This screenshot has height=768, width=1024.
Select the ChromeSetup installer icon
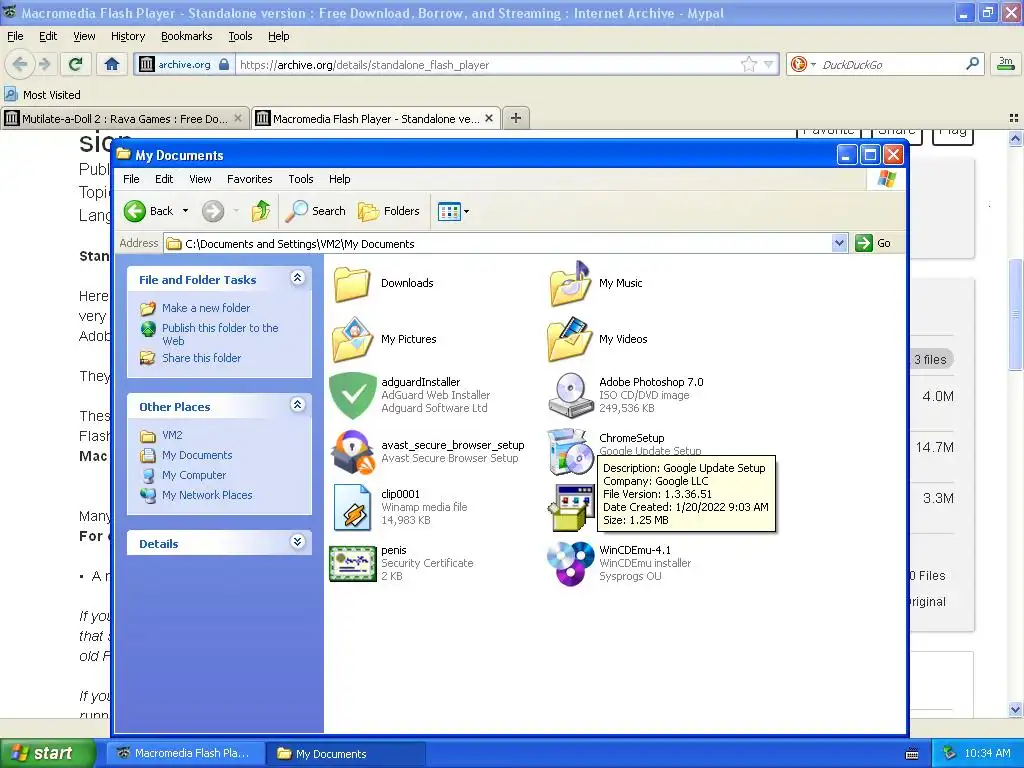pos(570,452)
